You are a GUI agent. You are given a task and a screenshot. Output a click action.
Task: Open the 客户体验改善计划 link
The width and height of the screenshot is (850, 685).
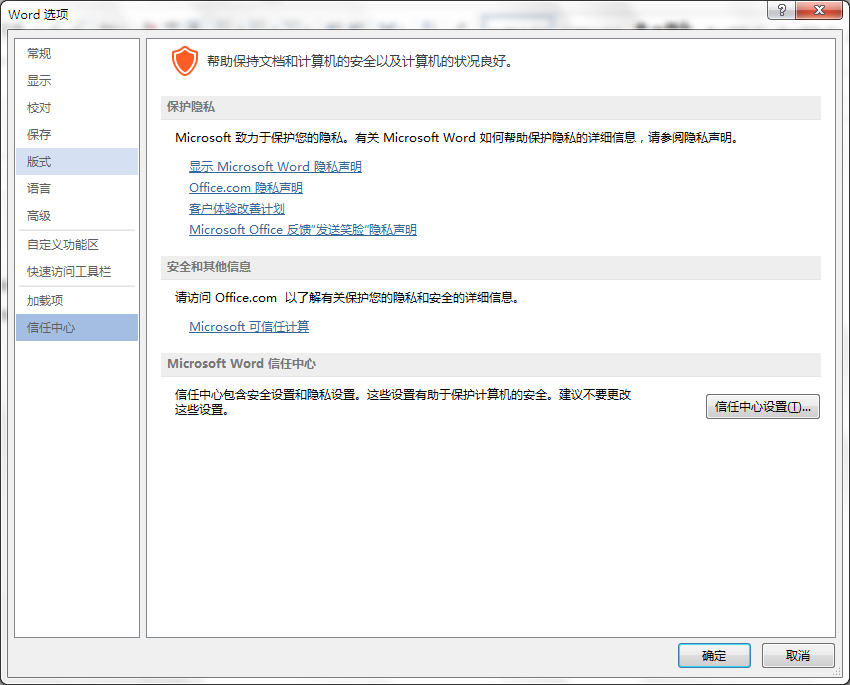237,209
